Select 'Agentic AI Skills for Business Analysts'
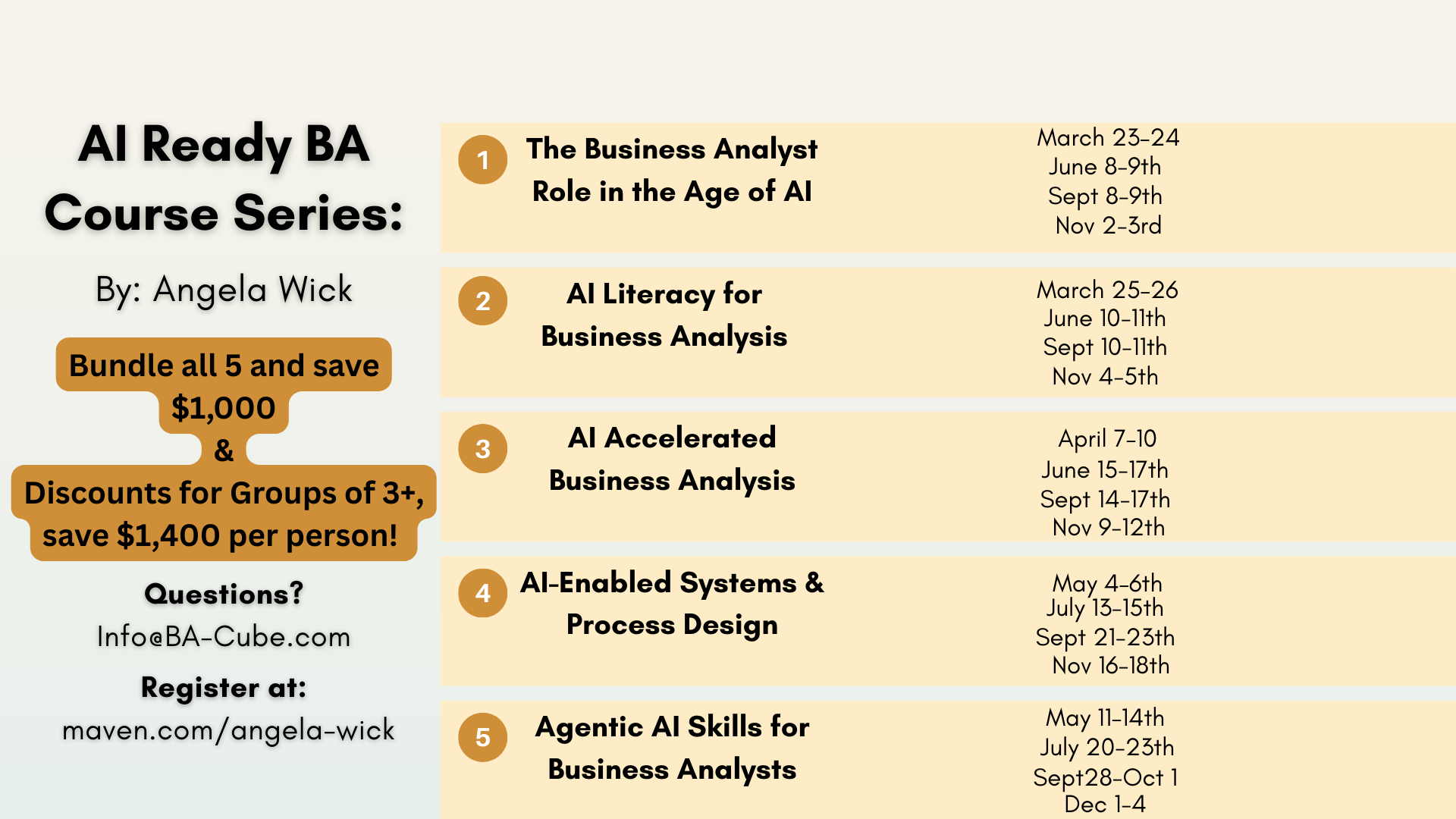The image size is (1456, 819). tap(672, 748)
